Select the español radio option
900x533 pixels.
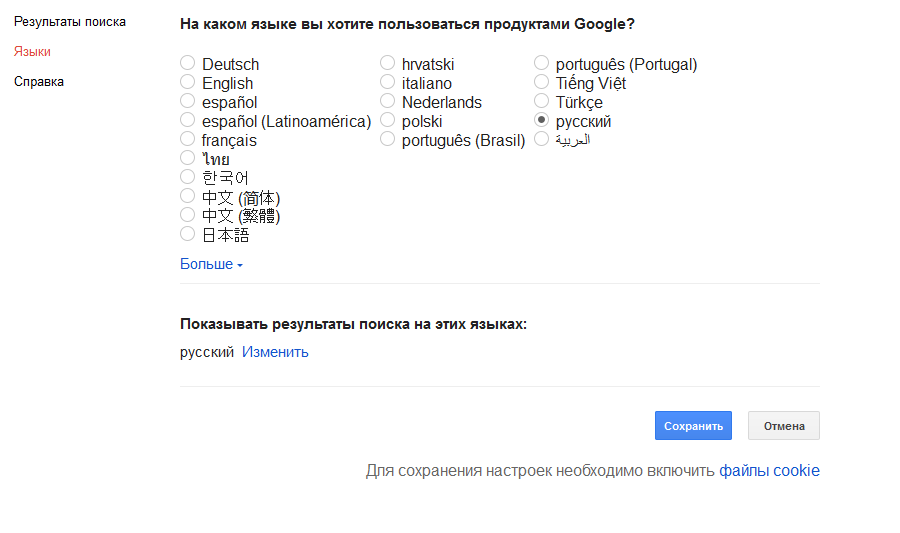click(x=187, y=102)
